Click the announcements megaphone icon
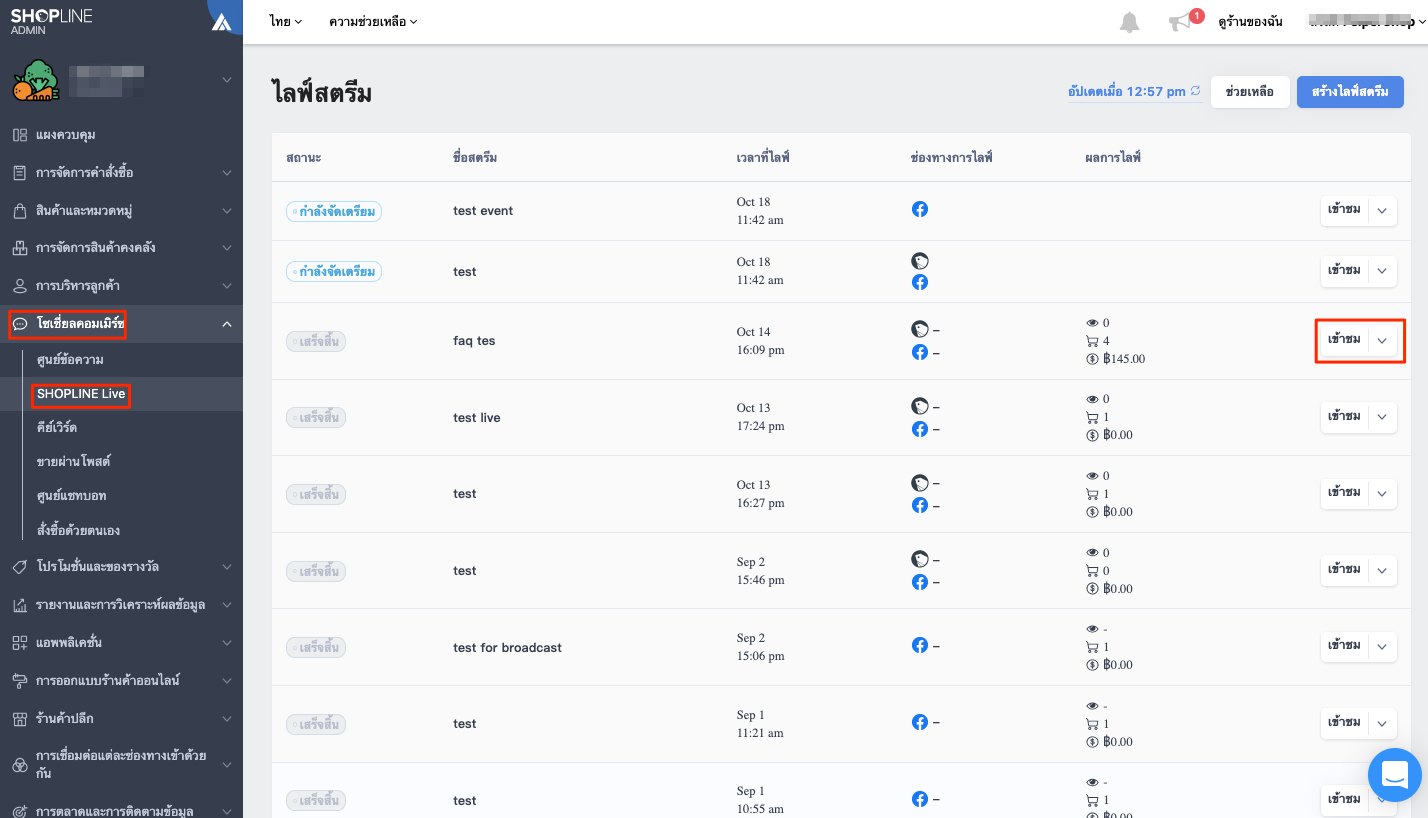This screenshot has width=1428, height=818. (x=1180, y=23)
